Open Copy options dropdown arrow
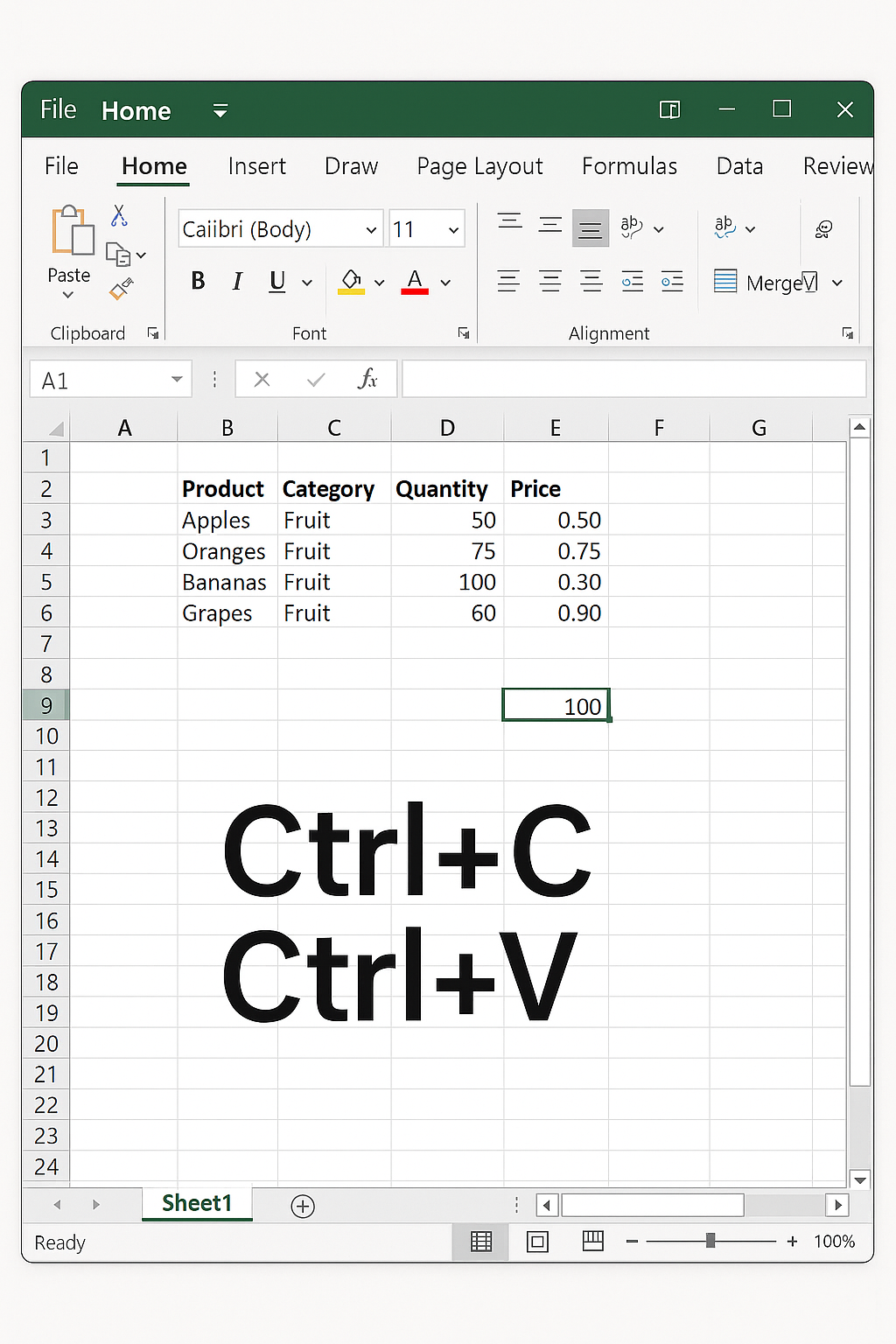The height and width of the screenshot is (1344, 896). point(142,255)
